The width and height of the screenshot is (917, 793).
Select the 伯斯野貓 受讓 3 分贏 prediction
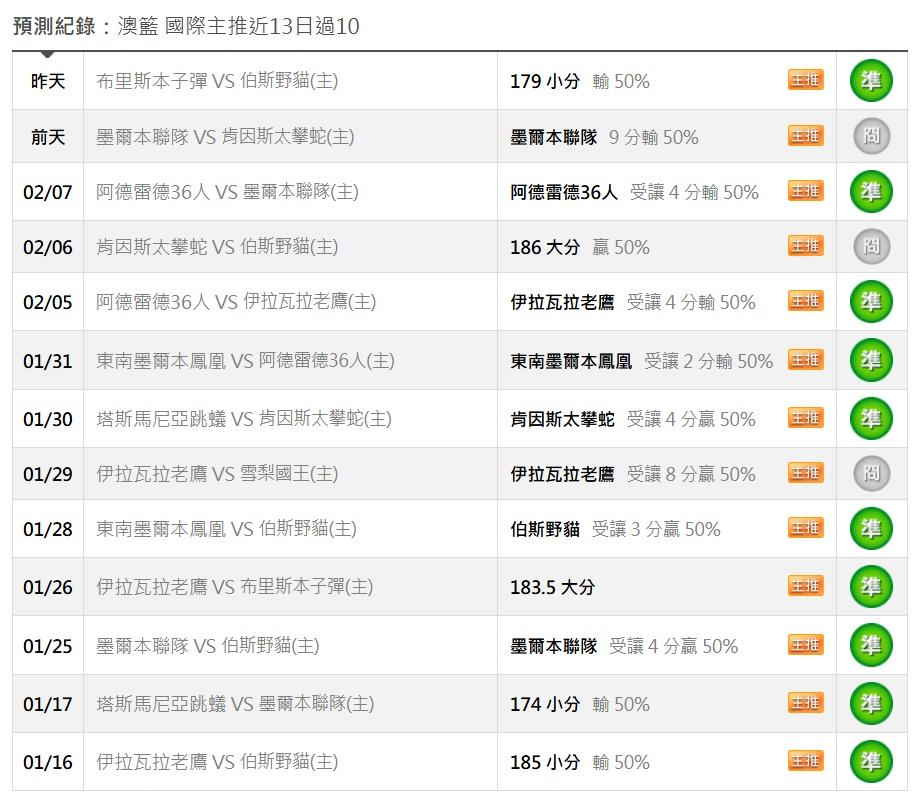point(615,529)
